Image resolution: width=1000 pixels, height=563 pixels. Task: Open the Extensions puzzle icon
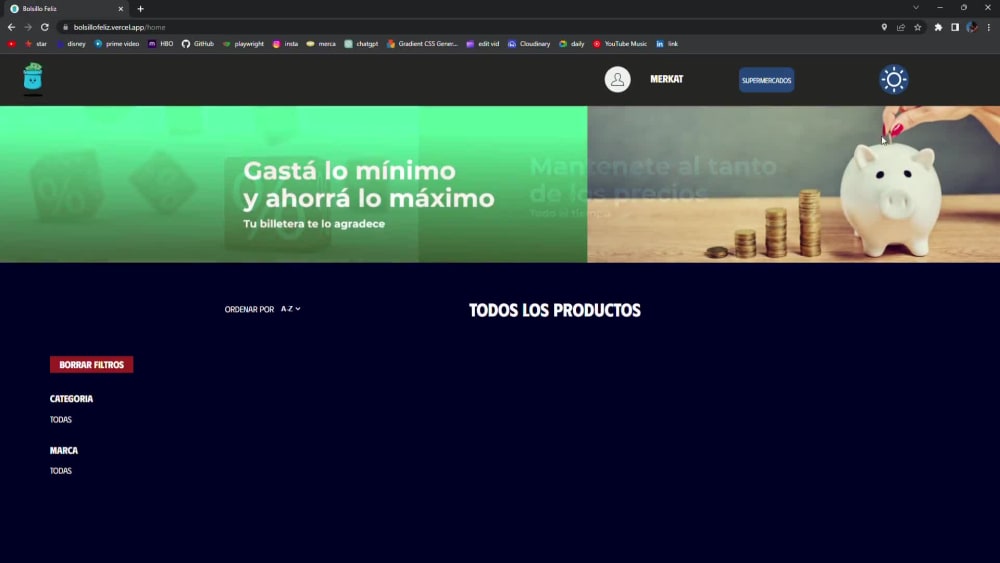pyautogui.click(x=938, y=27)
